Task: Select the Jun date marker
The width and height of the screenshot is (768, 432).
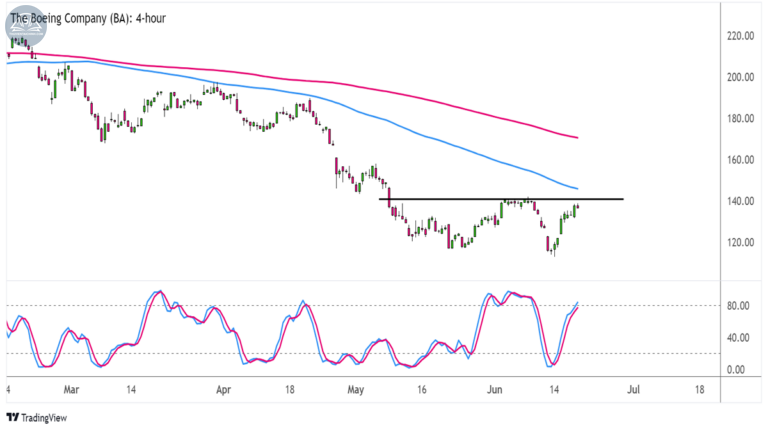Action: pyautogui.click(x=495, y=390)
